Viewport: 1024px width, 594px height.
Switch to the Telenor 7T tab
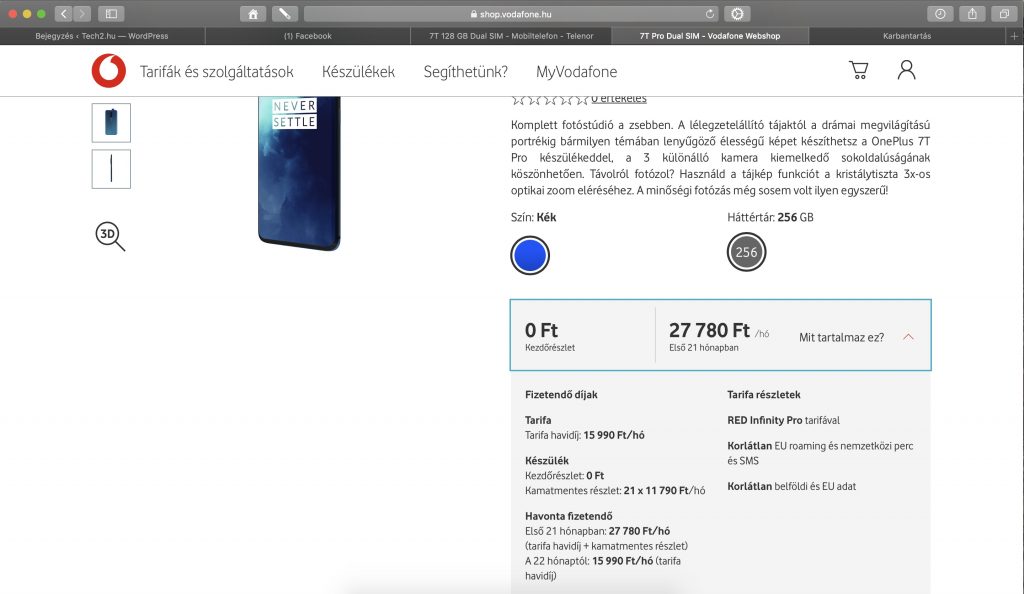[511, 36]
